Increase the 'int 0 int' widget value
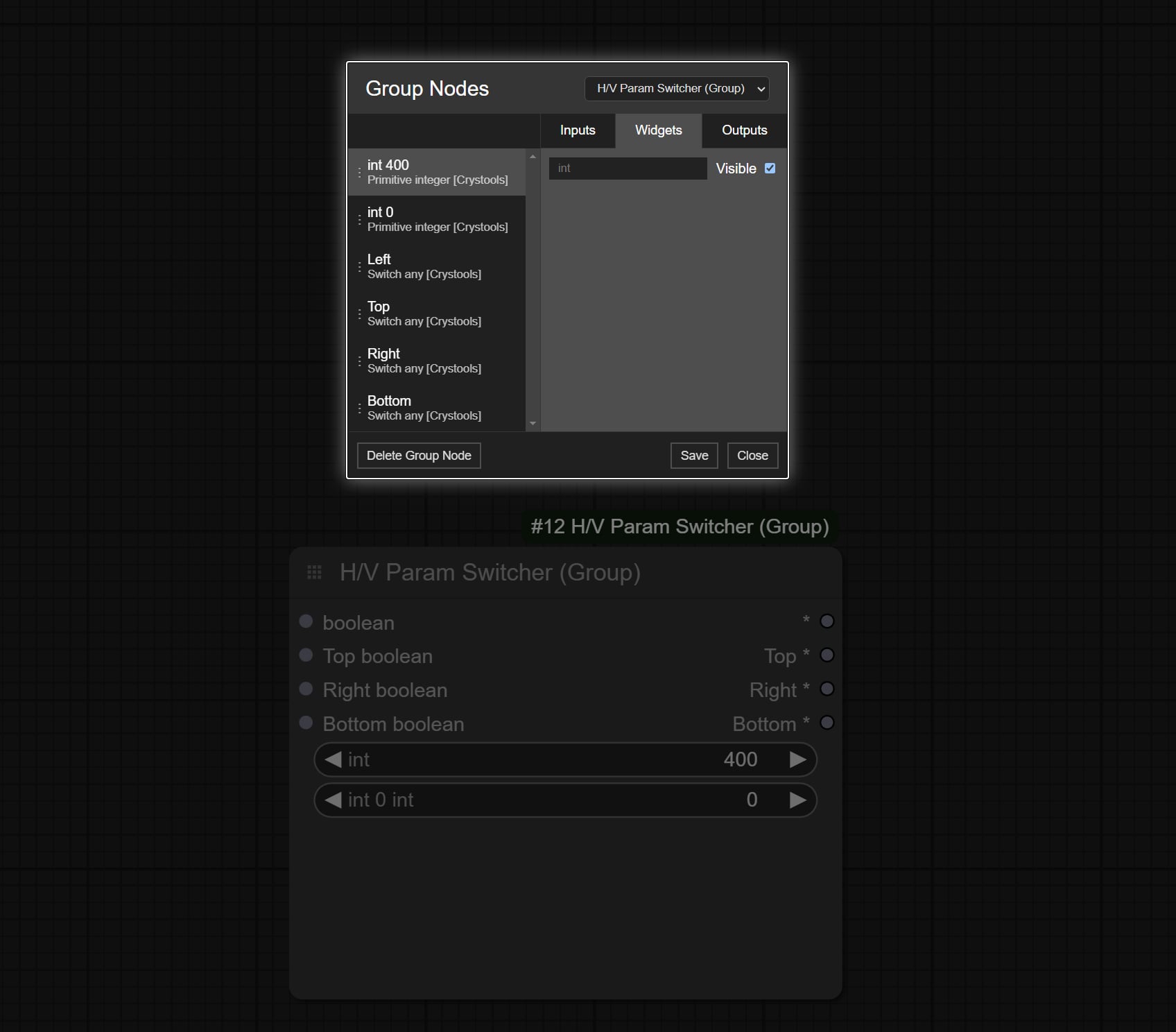This screenshot has width=1176, height=1032. pyautogui.click(x=798, y=800)
